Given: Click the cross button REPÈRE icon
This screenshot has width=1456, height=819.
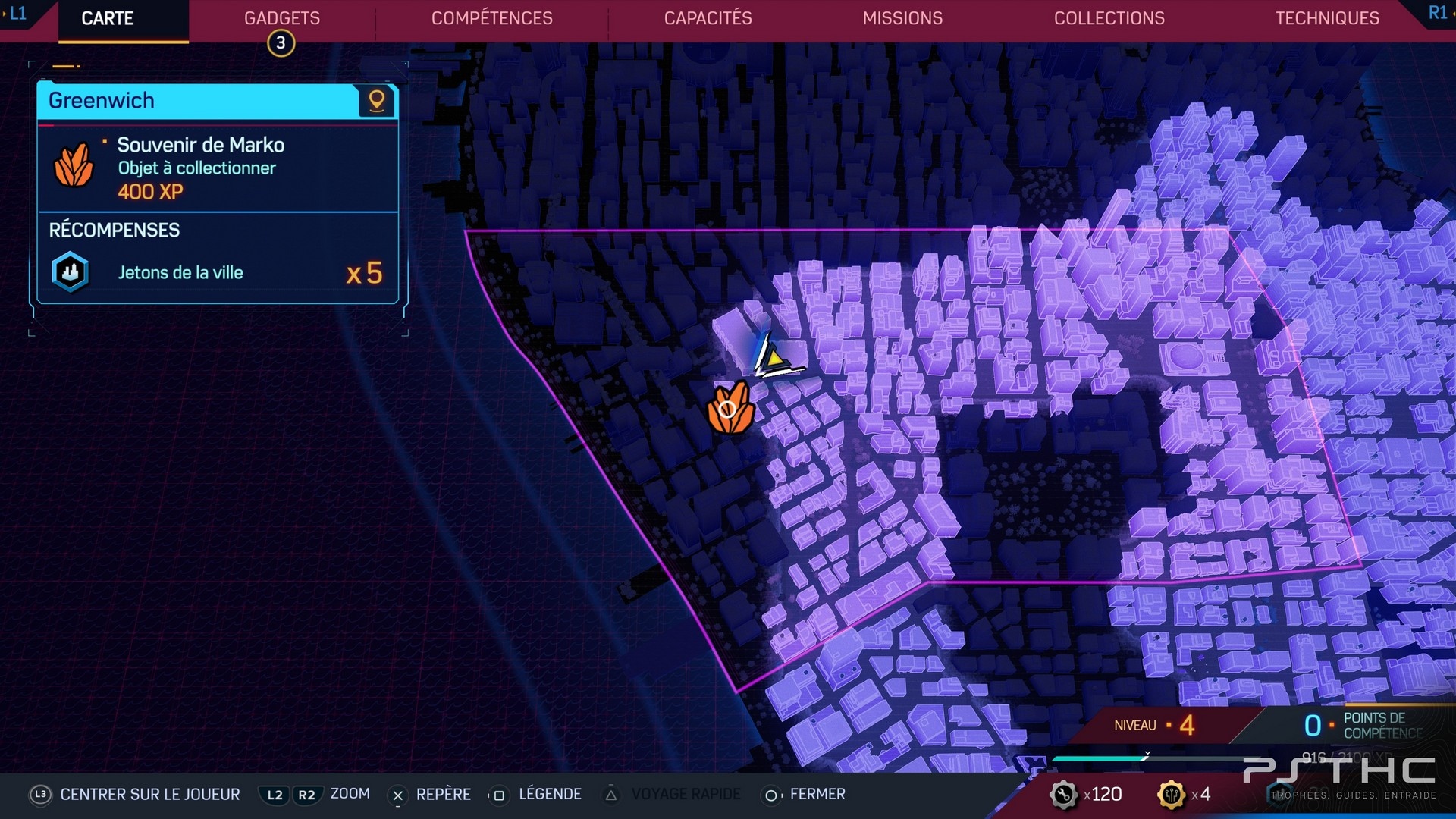Looking at the screenshot, I should coord(397,795).
